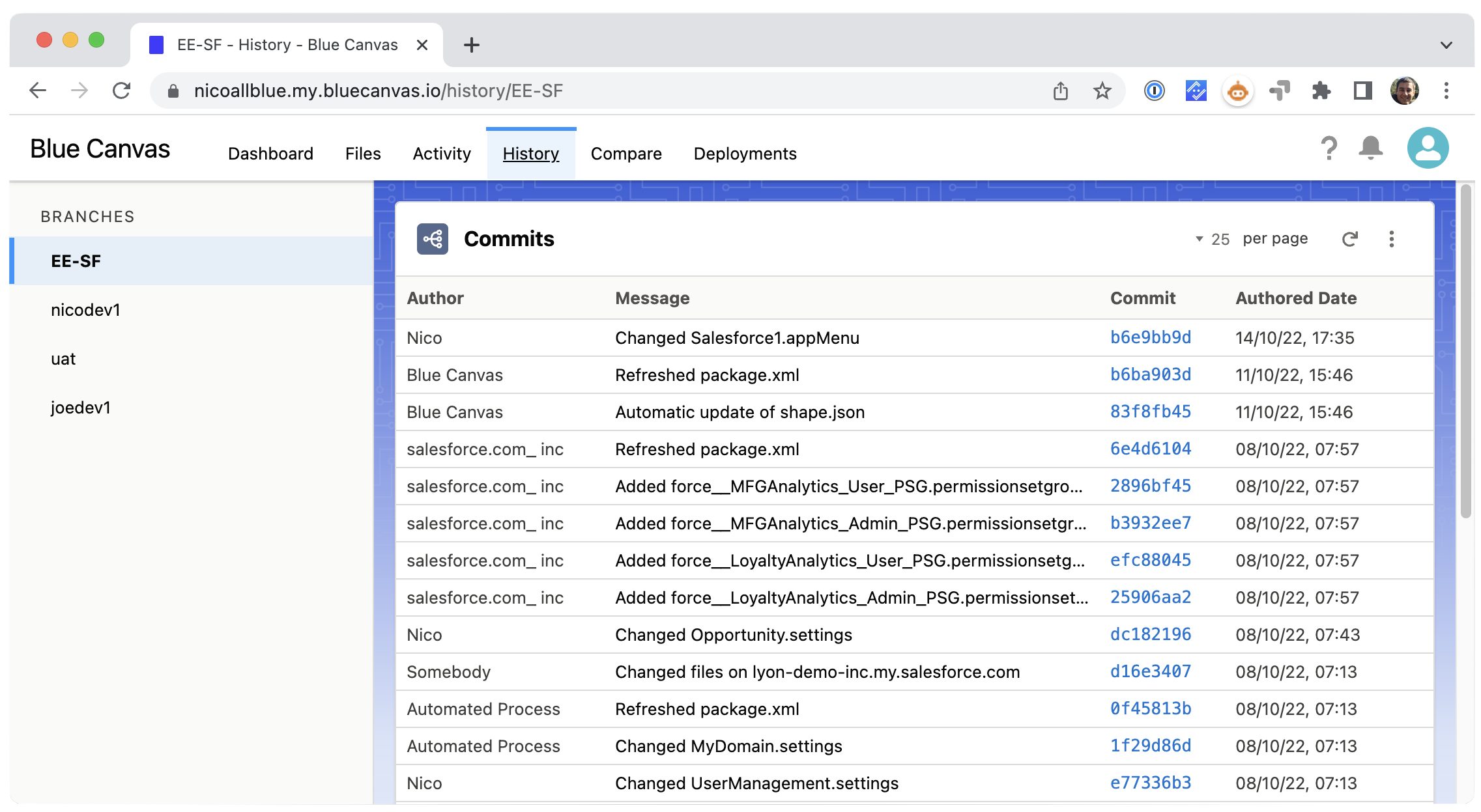This screenshot has width=1481, height=812.
Task: Click the browser address bar URL
Action: tap(379, 91)
